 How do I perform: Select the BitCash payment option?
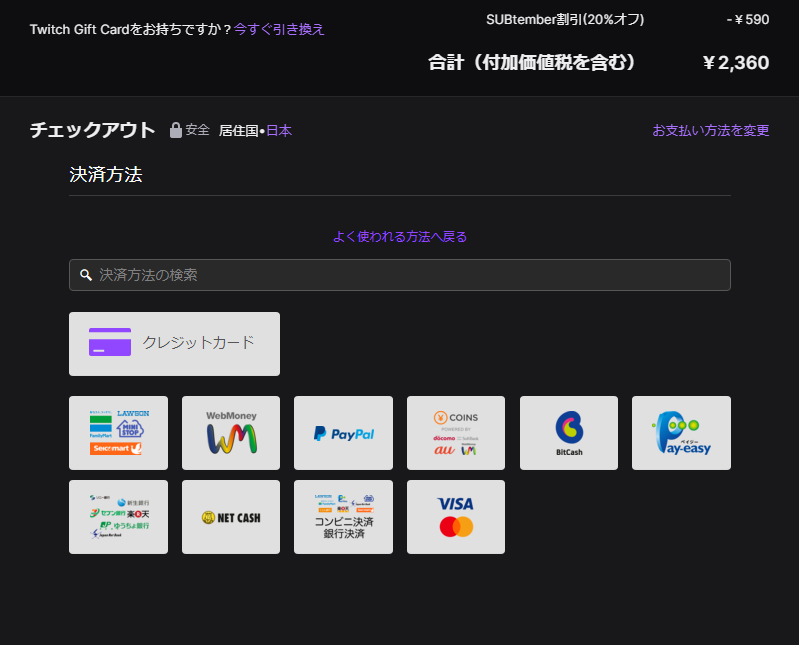coord(569,433)
